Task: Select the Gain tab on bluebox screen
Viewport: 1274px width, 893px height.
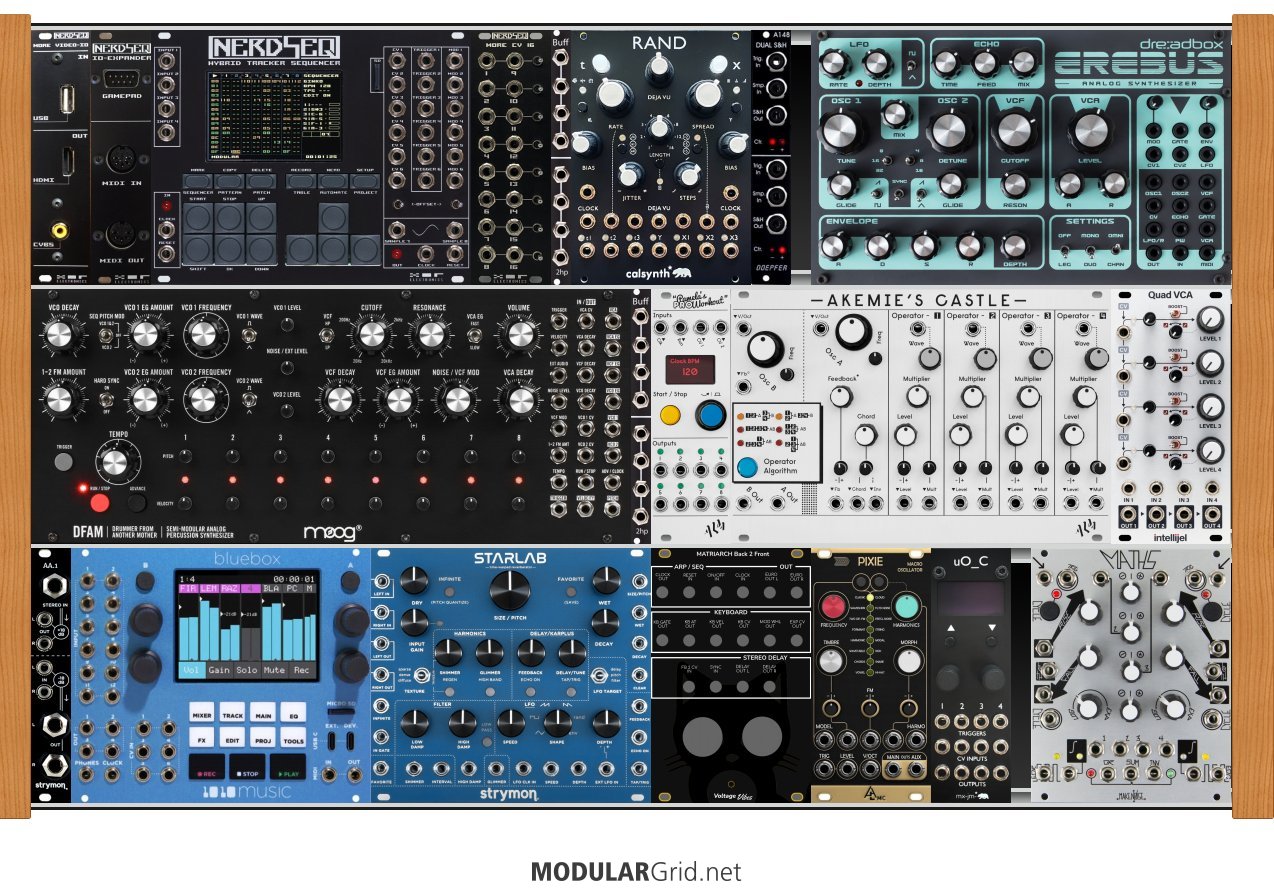Action: (x=219, y=671)
